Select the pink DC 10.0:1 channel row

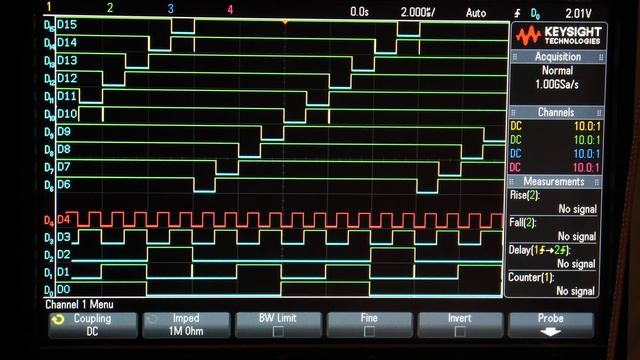555,167
